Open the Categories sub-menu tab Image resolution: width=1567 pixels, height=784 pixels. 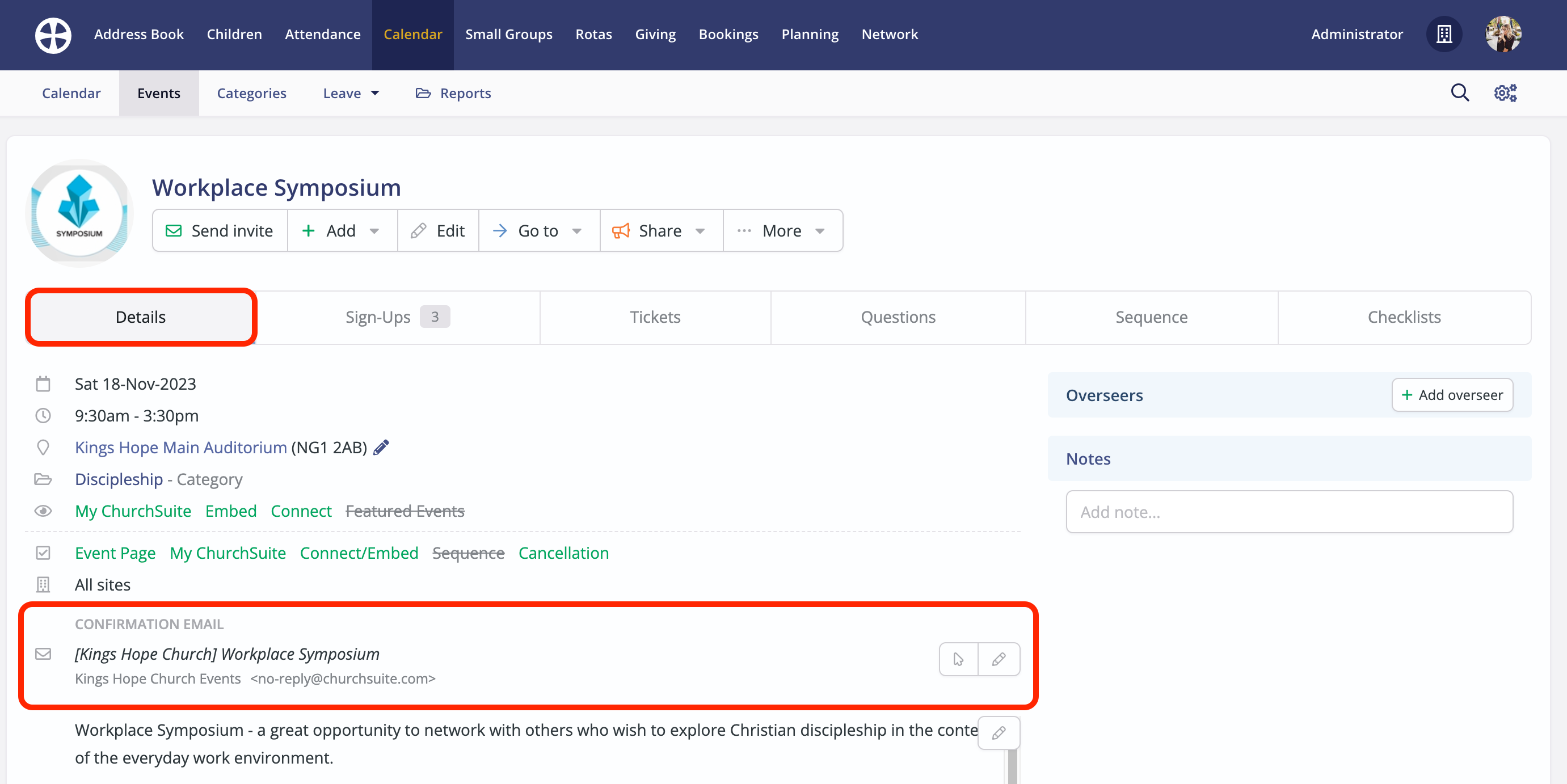[251, 93]
